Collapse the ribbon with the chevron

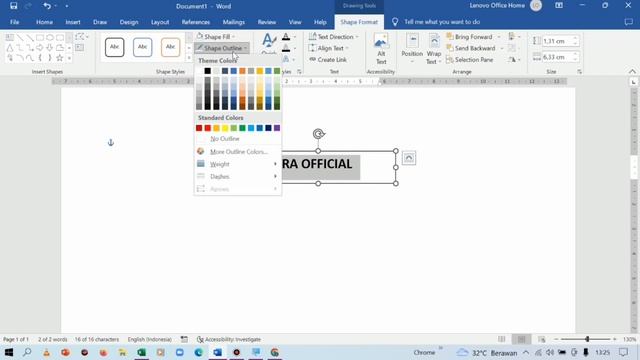[632, 71]
